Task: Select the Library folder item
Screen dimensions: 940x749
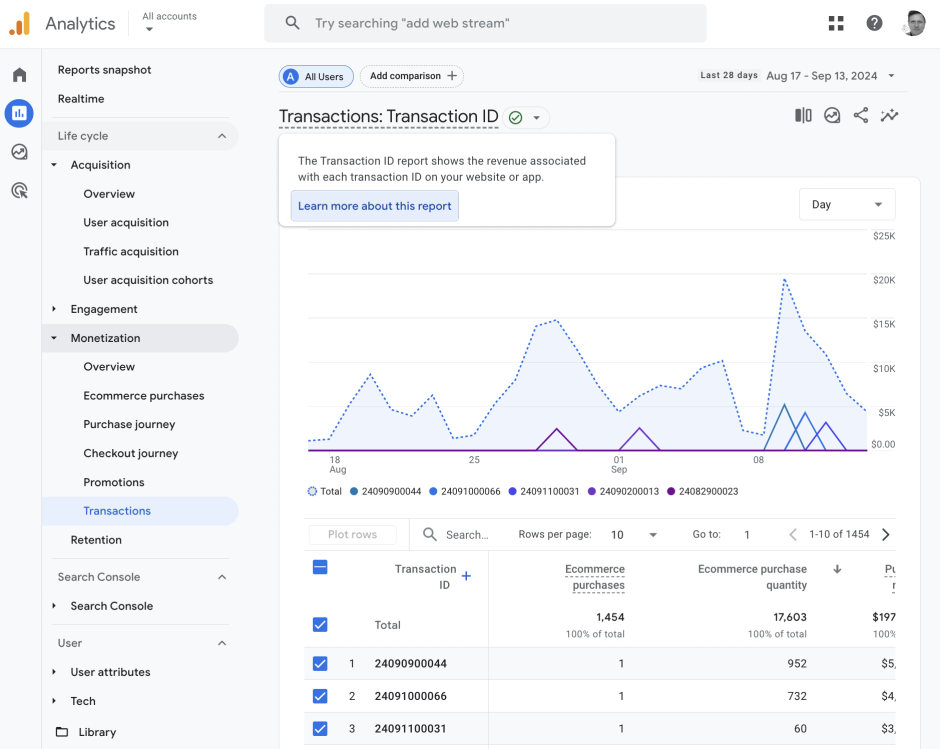Action: click(x=96, y=732)
